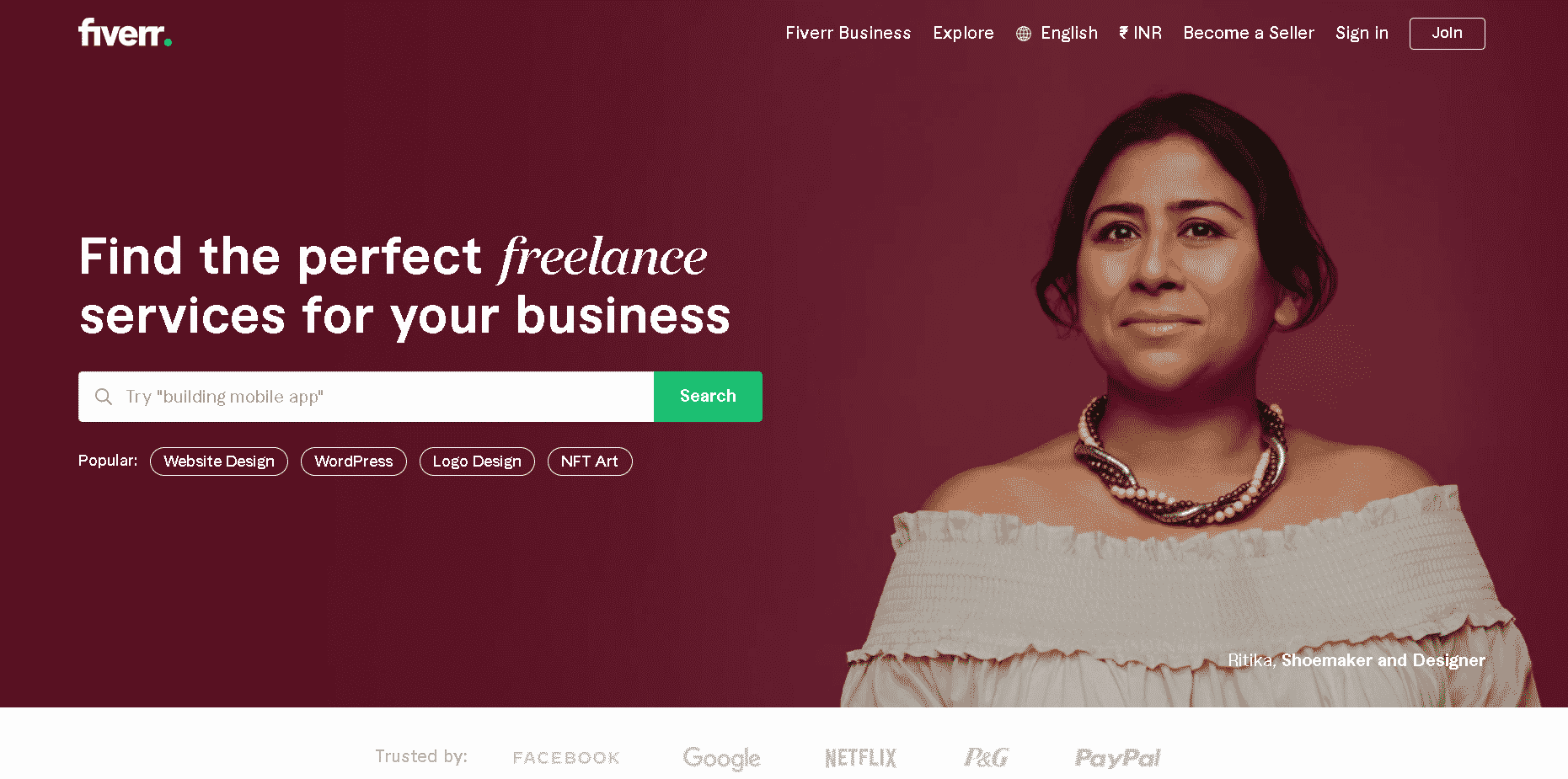Click the rupee currency symbol
Screen dimensions: 1568x779
coord(1123,33)
